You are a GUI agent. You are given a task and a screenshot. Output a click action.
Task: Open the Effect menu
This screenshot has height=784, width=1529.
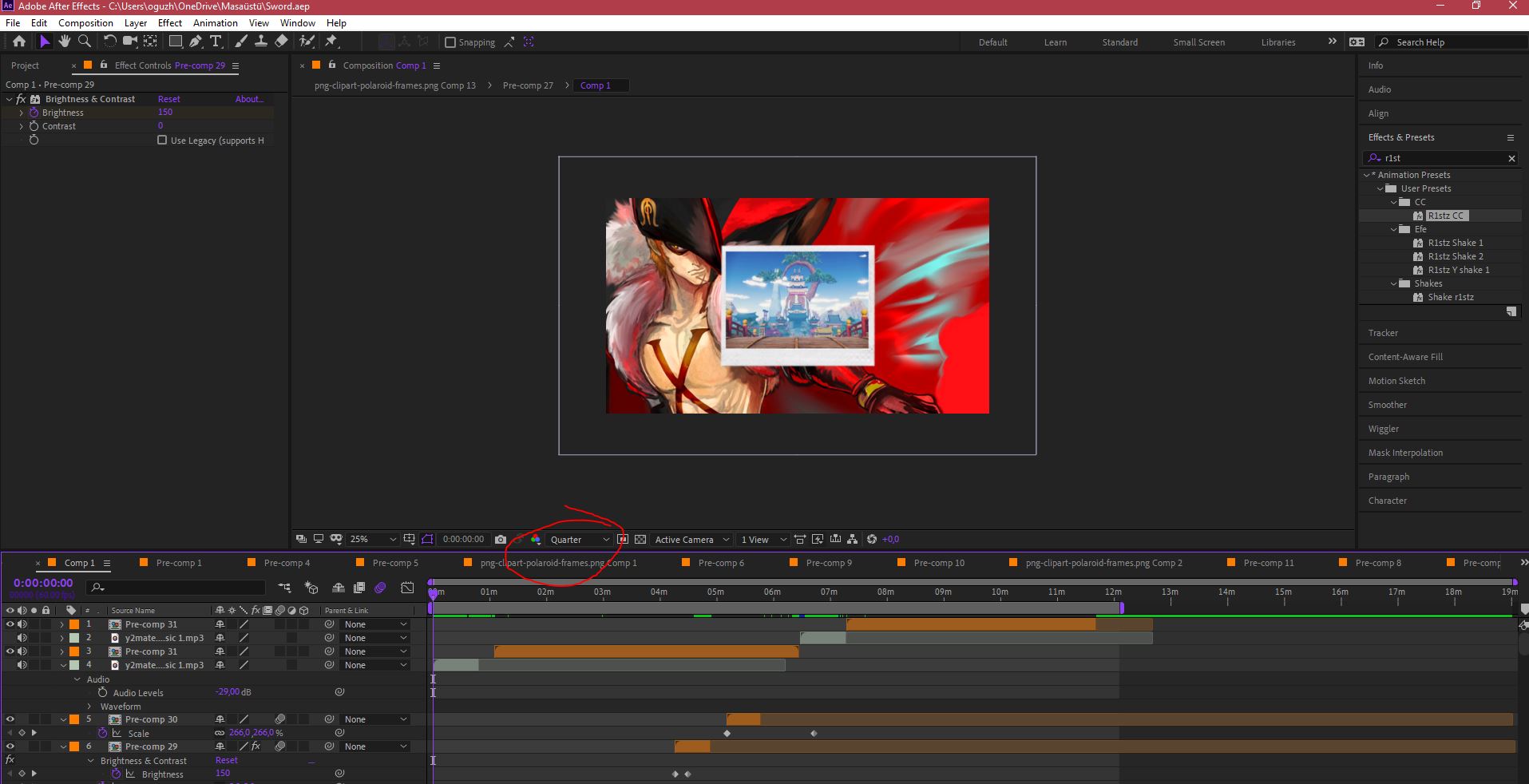pos(170,23)
